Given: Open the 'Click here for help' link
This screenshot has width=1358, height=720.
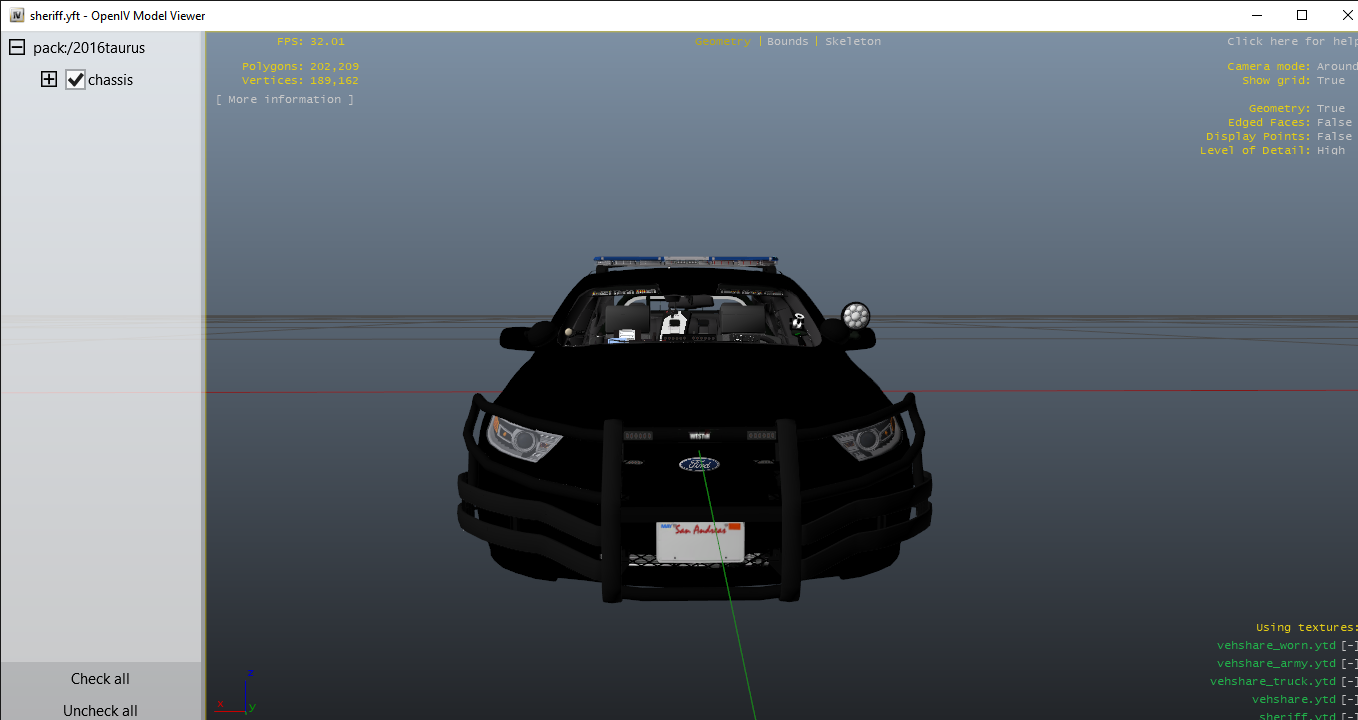Looking at the screenshot, I should [1290, 42].
